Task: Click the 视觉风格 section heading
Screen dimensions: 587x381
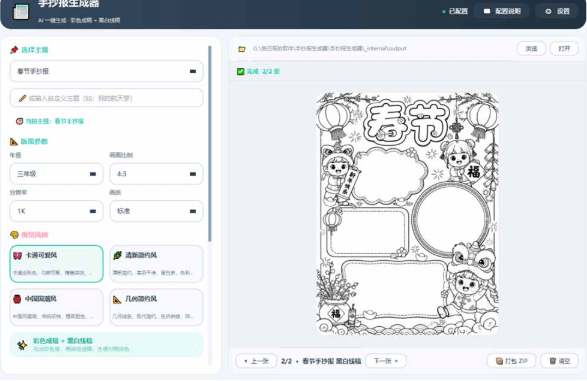Action: click(34, 235)
